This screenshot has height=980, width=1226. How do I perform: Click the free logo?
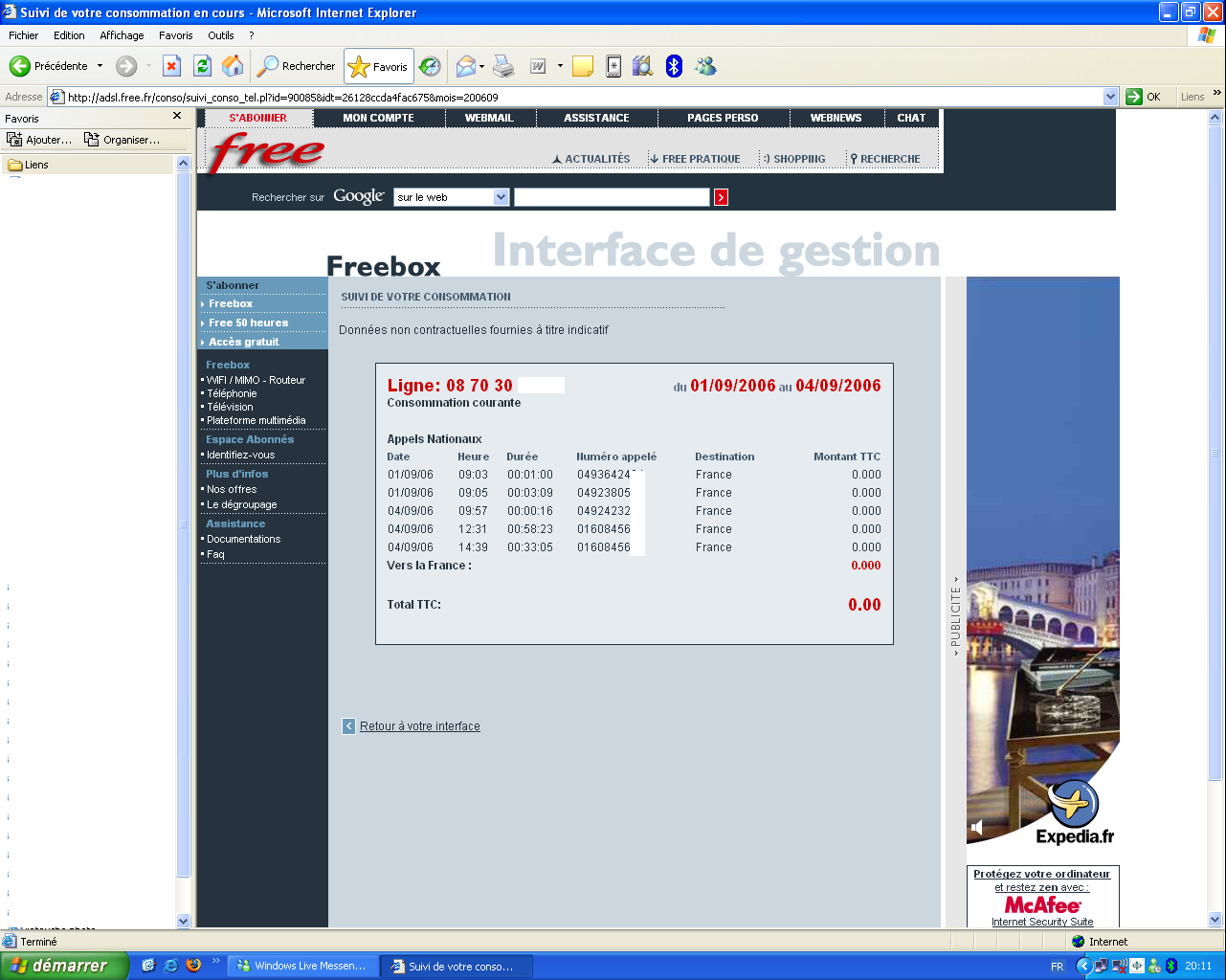pos(267,151)
